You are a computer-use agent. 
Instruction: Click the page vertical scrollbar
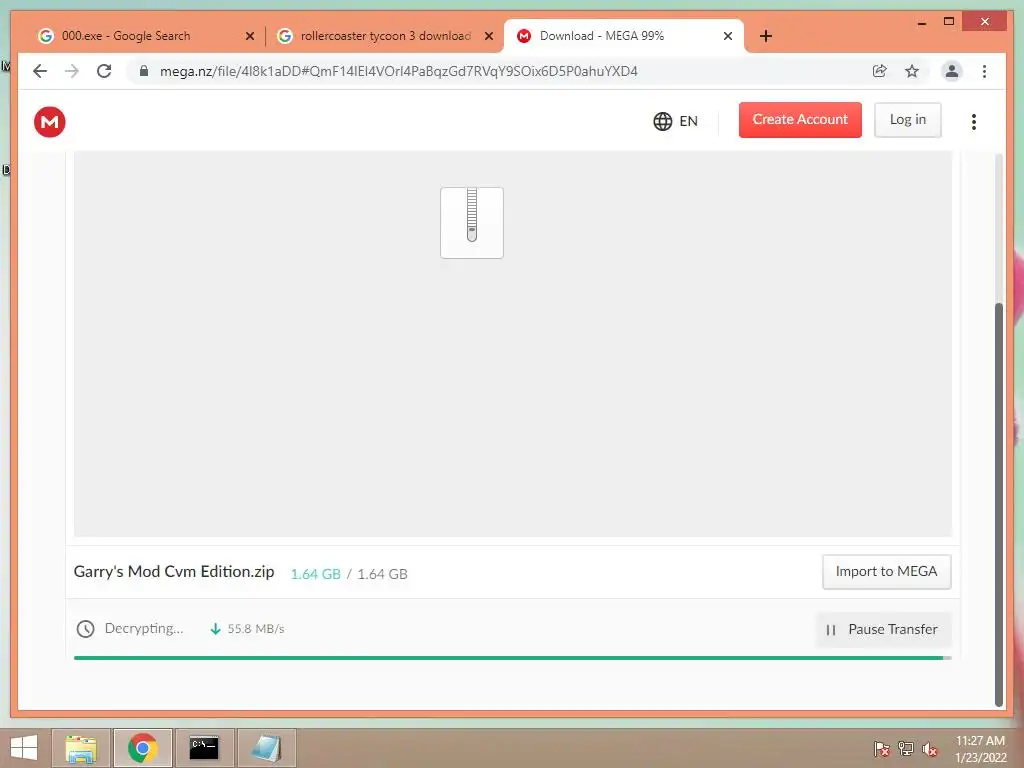point(999,503)
